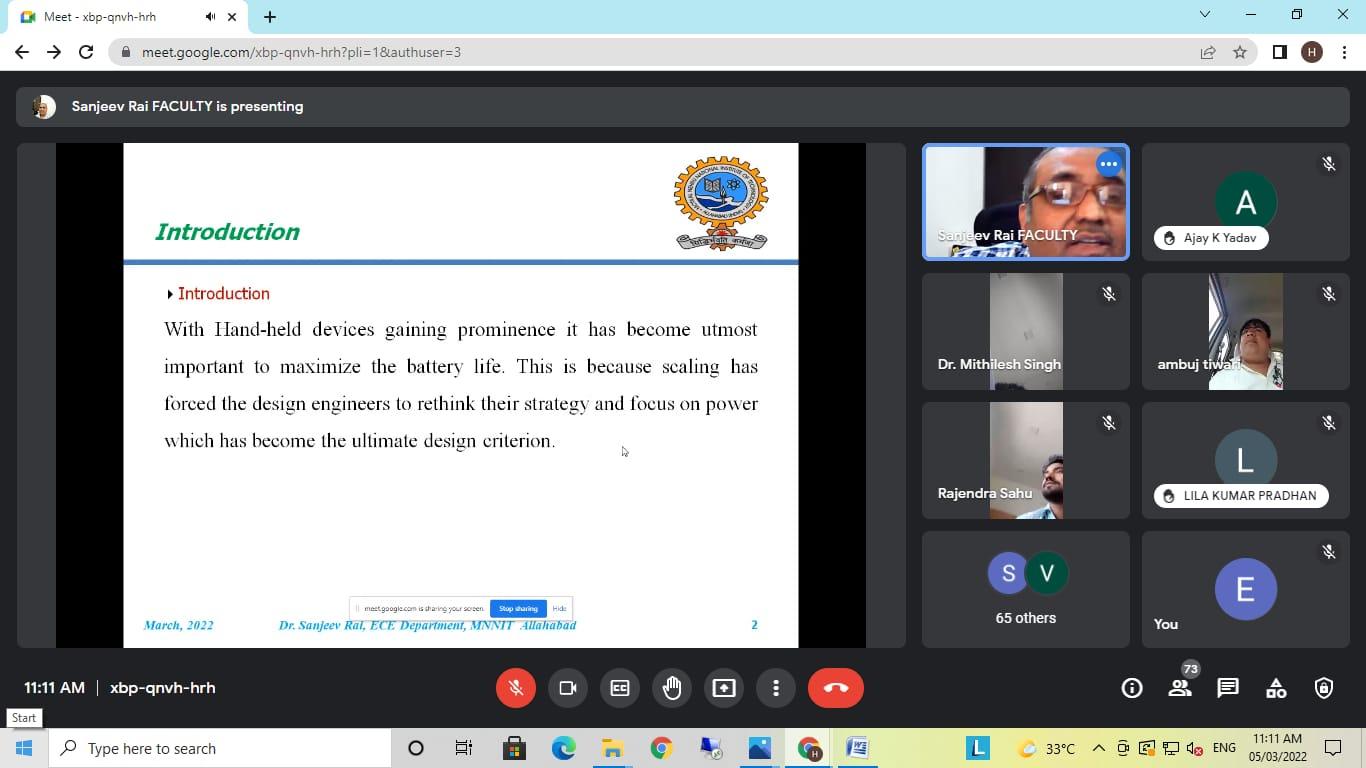The width and height of the screenshot is (1366, 768).
Task: Raise your hand in the meeting
Action: point(672,688)
